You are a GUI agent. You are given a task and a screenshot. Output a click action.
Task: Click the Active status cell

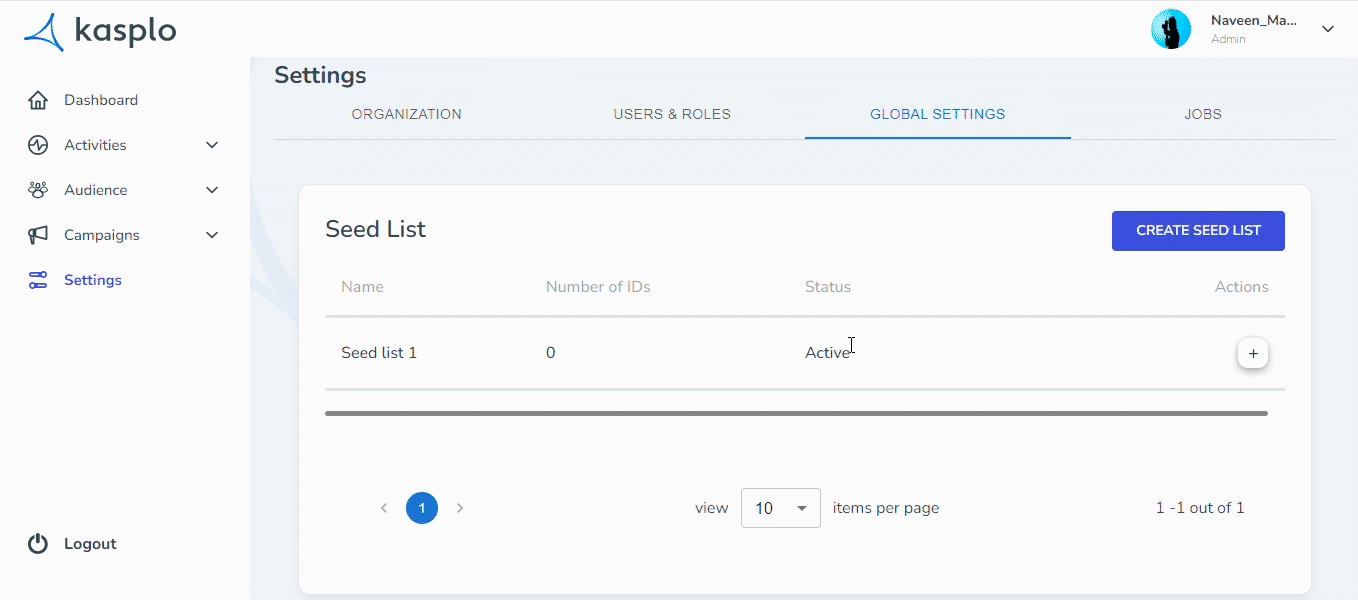(x=827, y=353)
